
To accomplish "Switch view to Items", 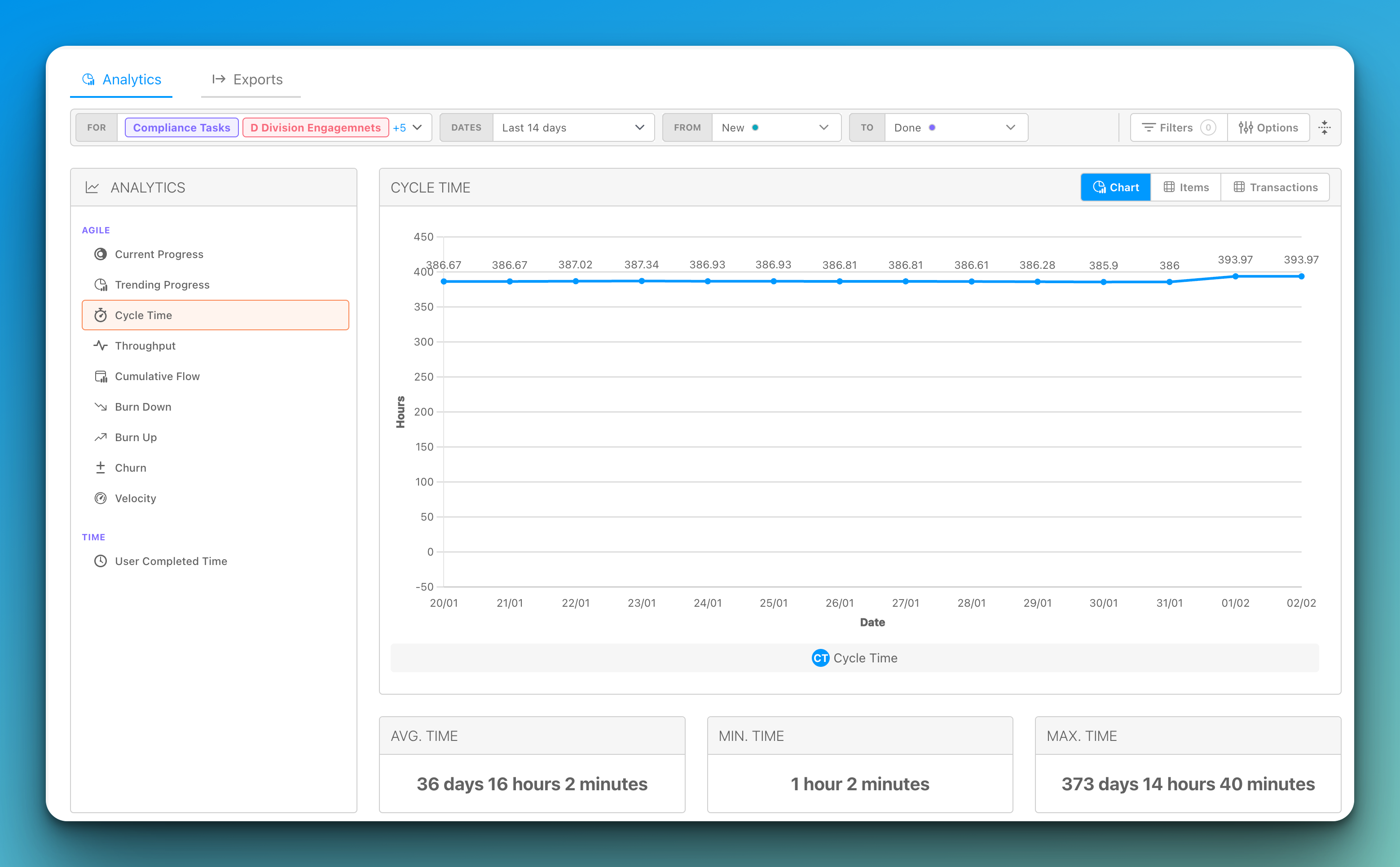I will [1185, 188].
